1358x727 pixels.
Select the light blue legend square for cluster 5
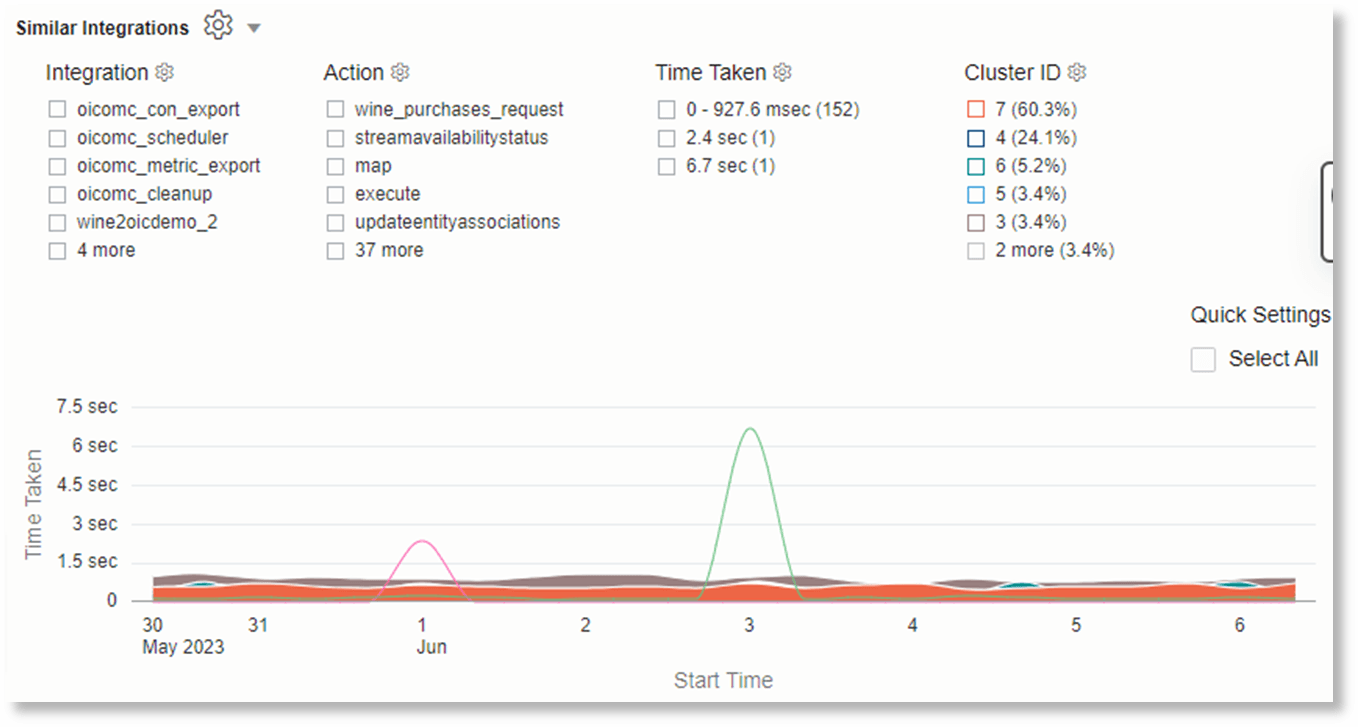[x=975, y=193]
